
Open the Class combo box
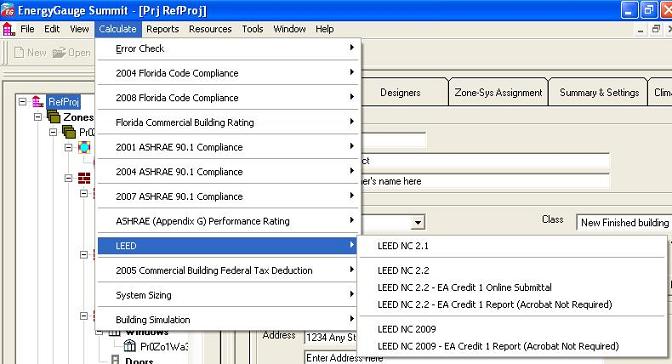pos(624,223)
